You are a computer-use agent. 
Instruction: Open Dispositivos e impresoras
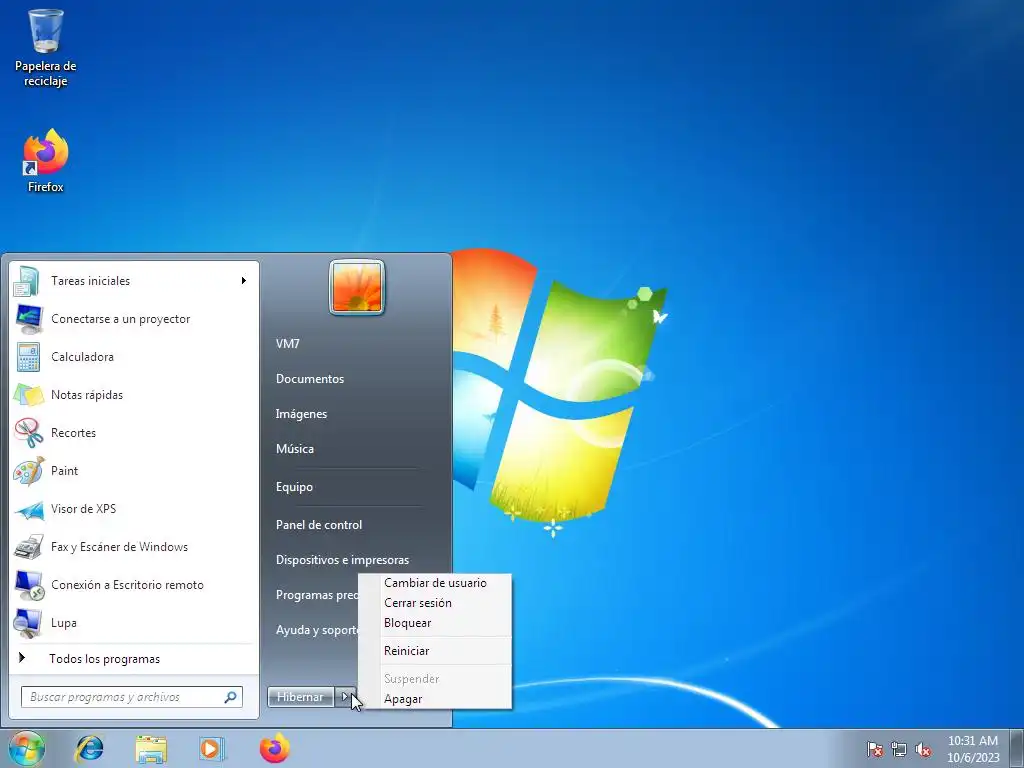coord(342,560)
